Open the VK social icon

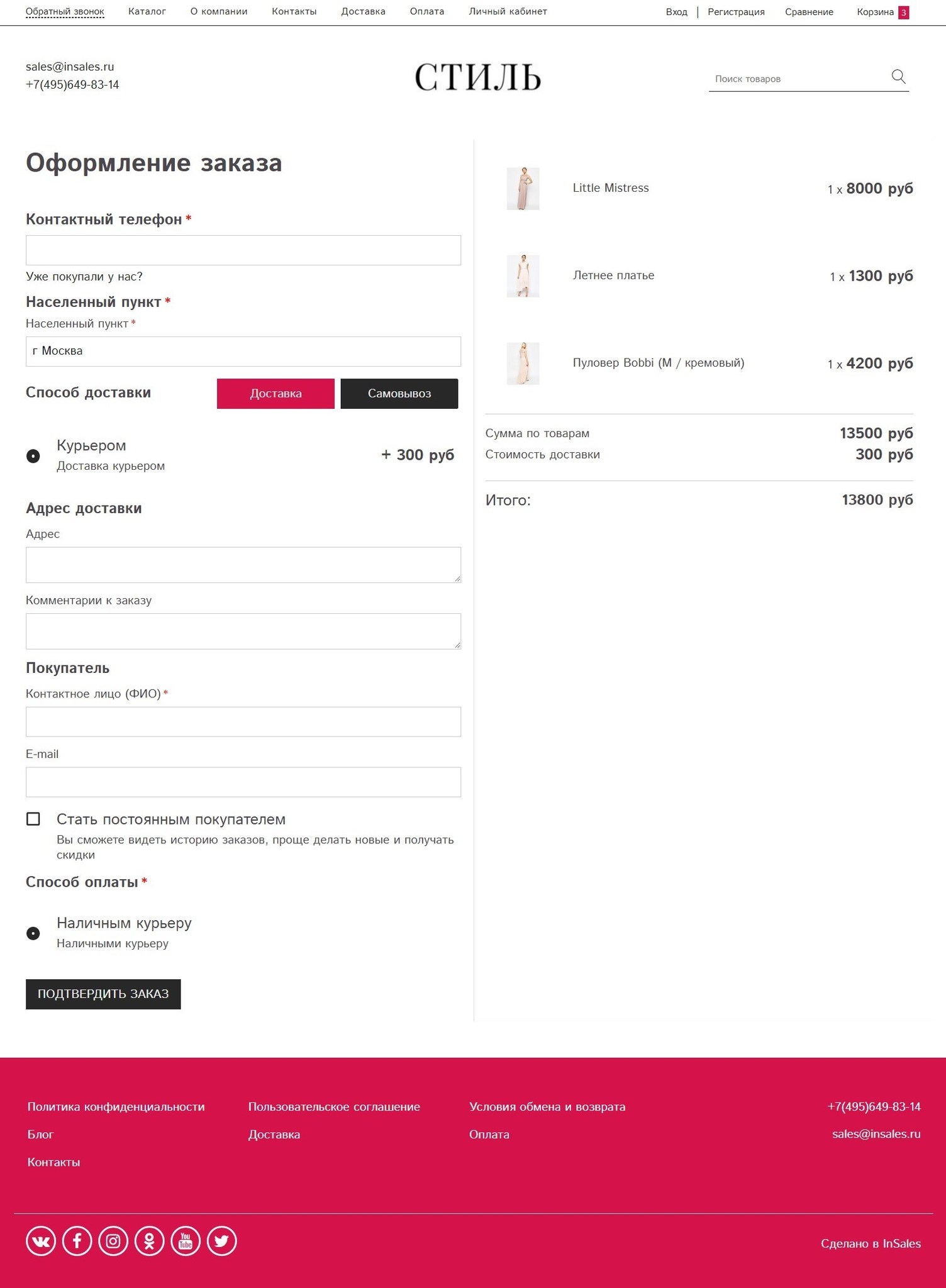point(41,1241)
